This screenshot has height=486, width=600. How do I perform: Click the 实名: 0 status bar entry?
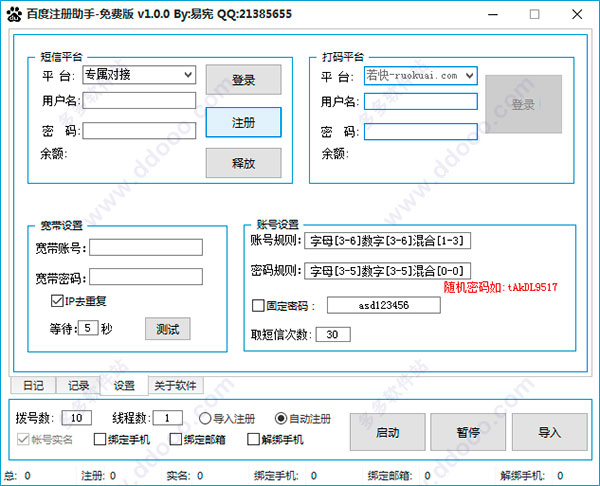185,476
